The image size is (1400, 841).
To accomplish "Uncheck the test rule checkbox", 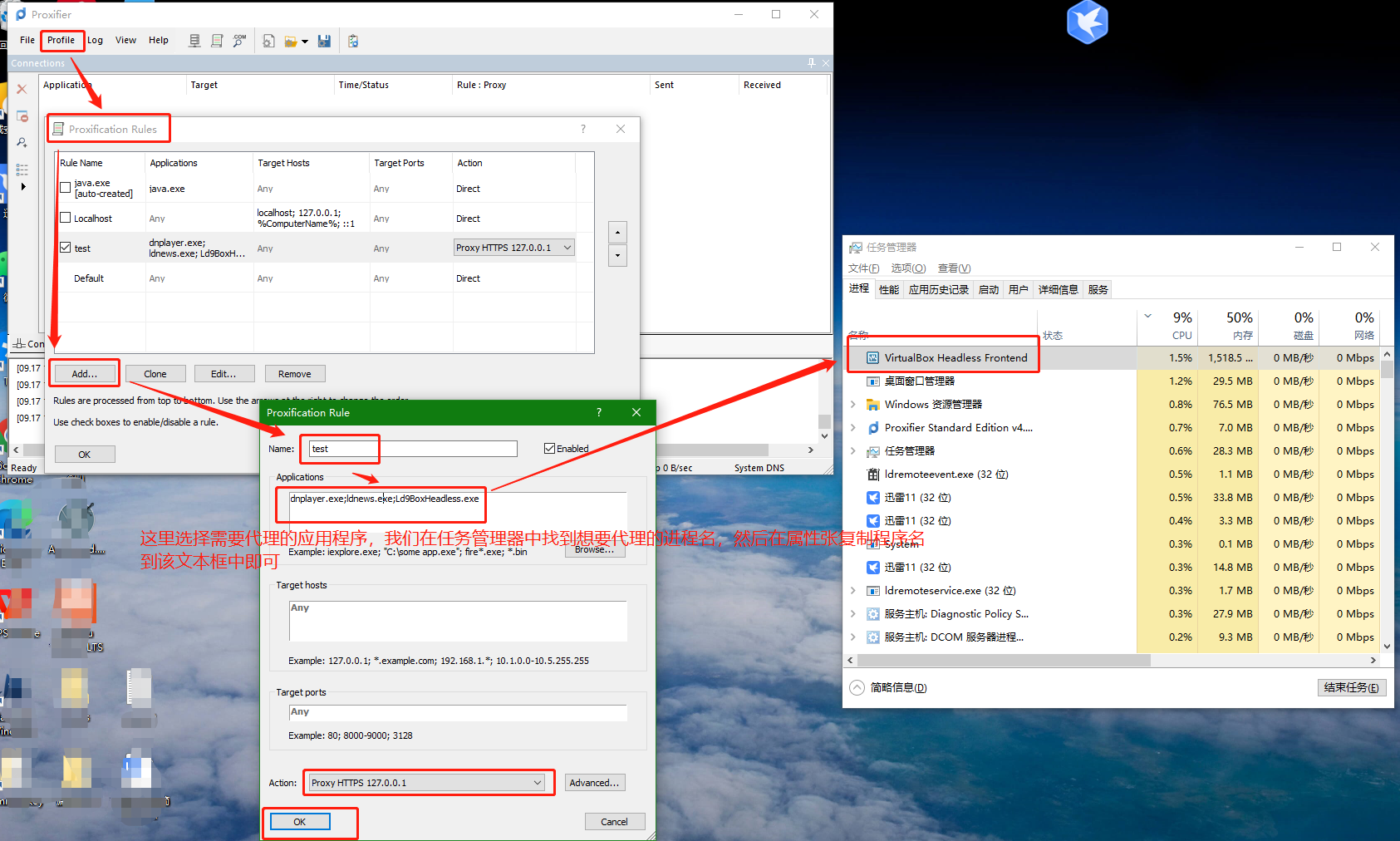I will pyautogui.click(x=66, y=248).
